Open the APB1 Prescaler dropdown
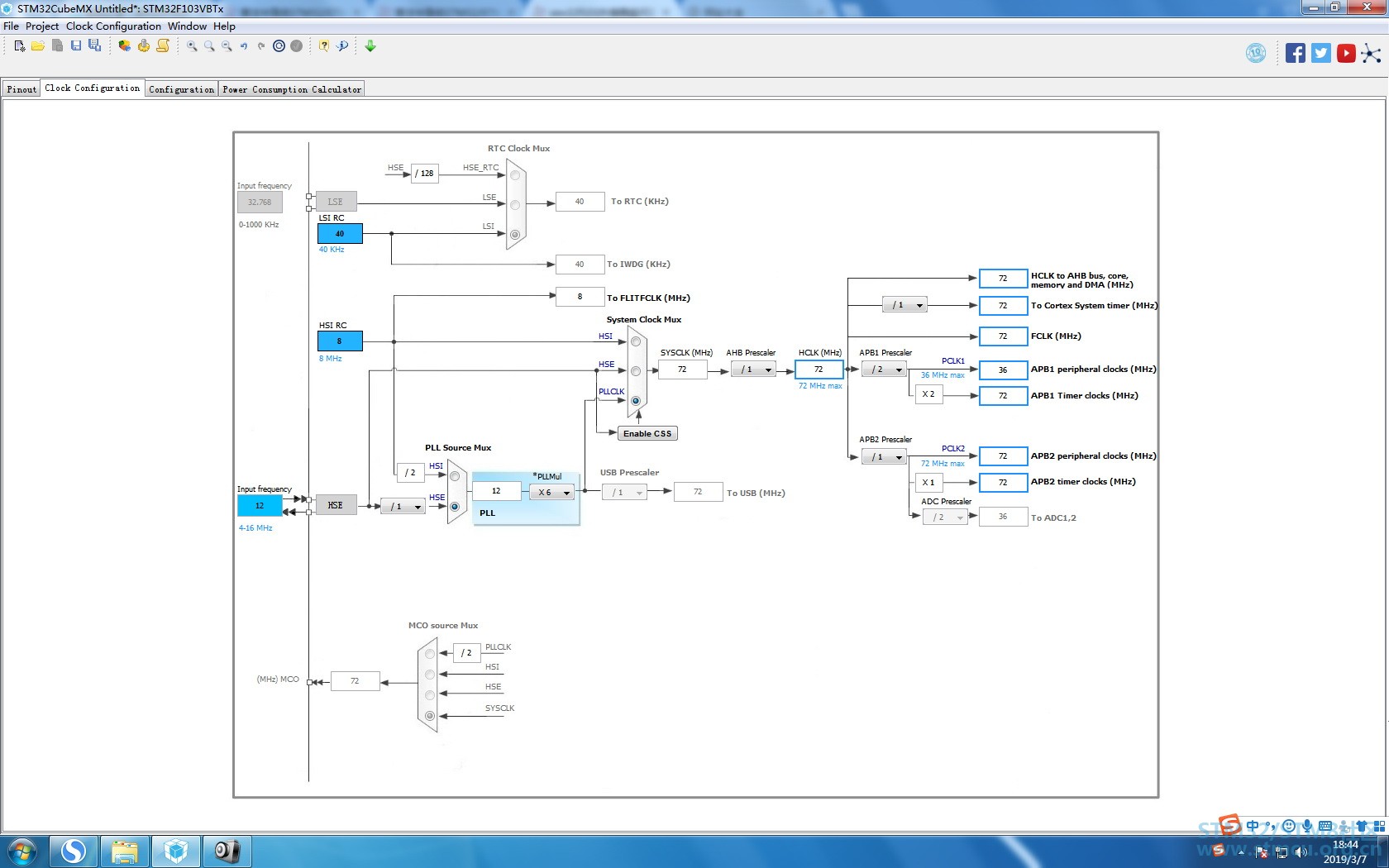The height and width of the screenshot is (868, 1389). (884, 370)
